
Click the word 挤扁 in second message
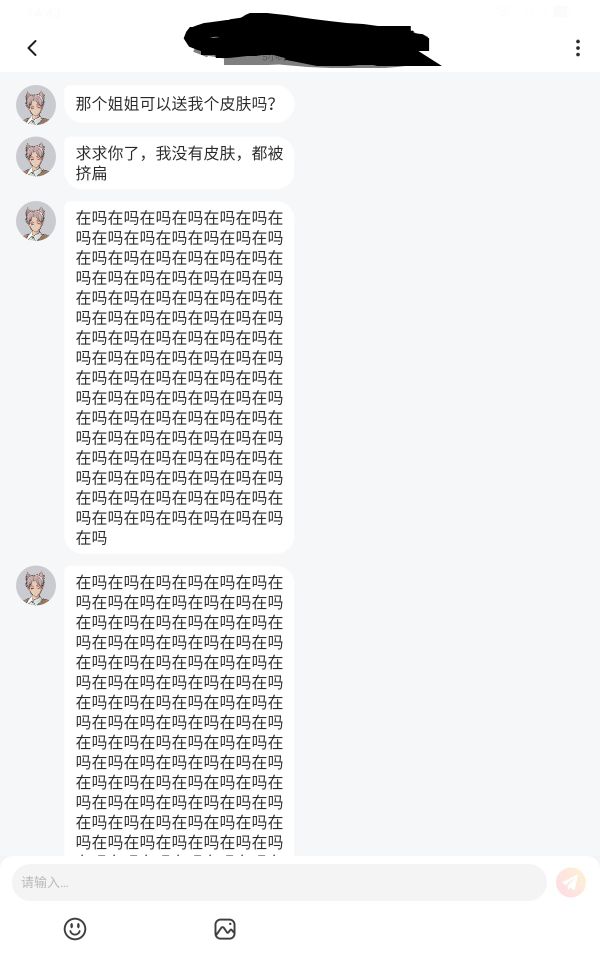coord(91,173)
